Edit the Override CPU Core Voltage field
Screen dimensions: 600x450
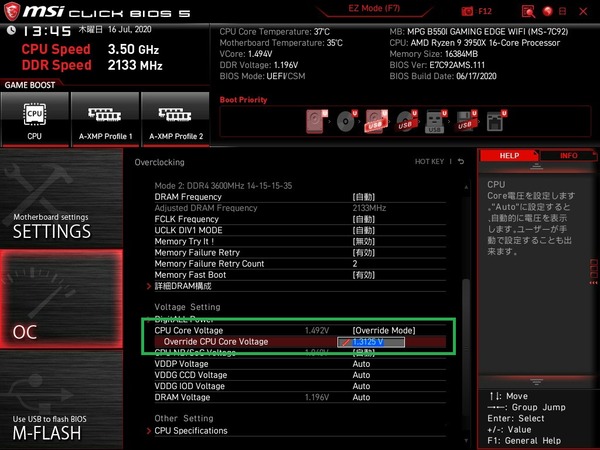(371, 342)
